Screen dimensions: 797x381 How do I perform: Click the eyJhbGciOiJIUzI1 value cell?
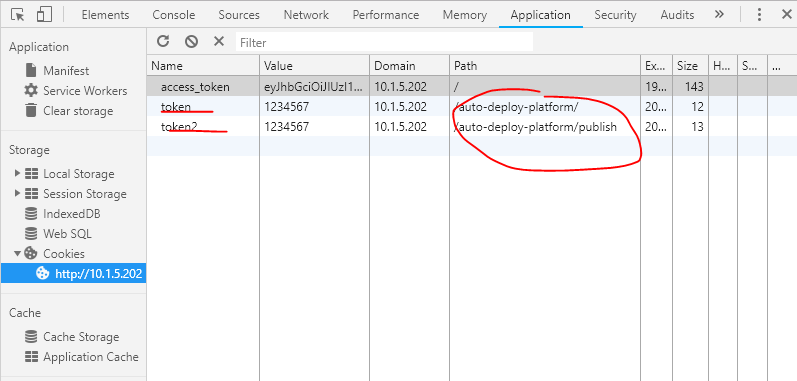coord(315,86)
